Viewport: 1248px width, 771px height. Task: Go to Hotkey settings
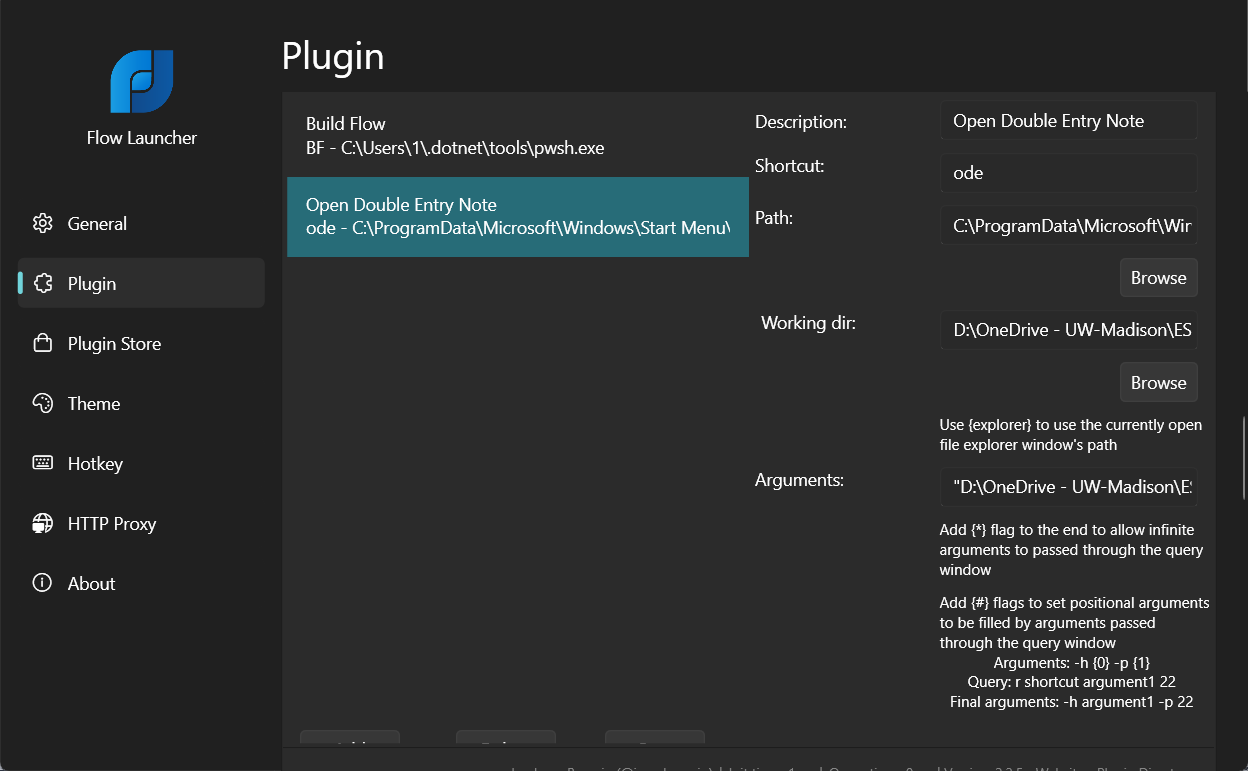(141, 463)
